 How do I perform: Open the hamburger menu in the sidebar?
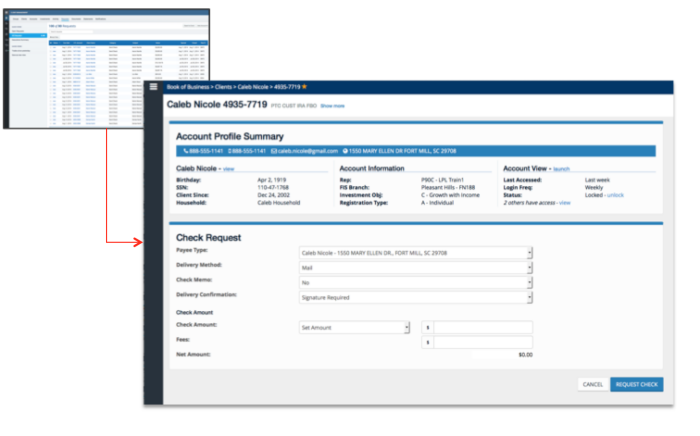[153, 87]
